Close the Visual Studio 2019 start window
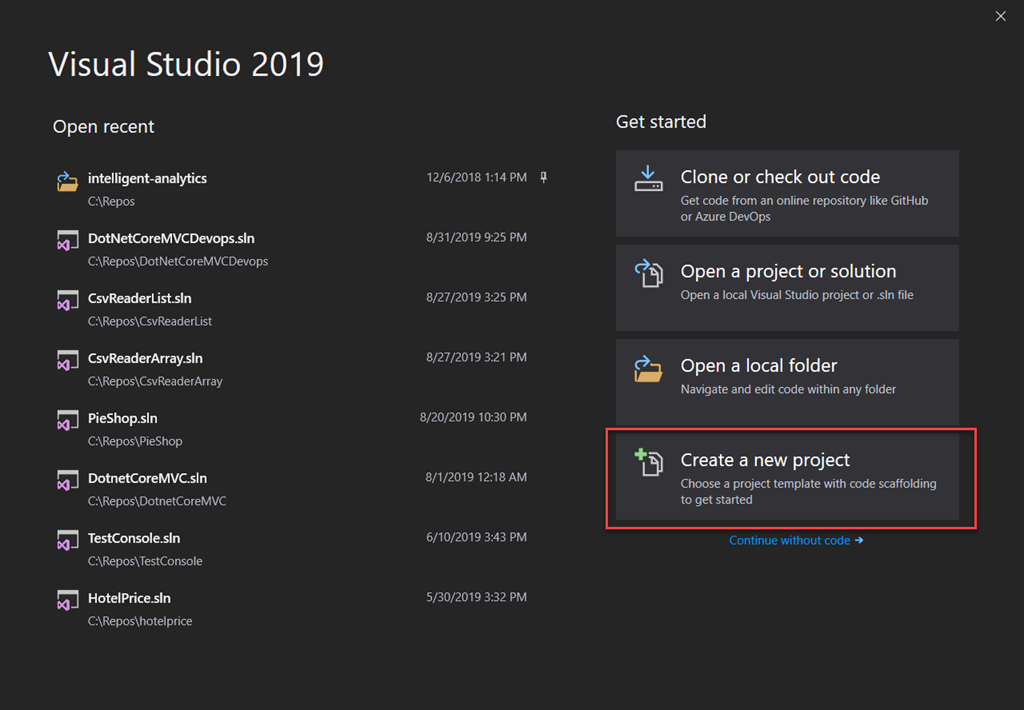Image resolution: width=1024 pixels, height=710 pixels. (1000, 16)
